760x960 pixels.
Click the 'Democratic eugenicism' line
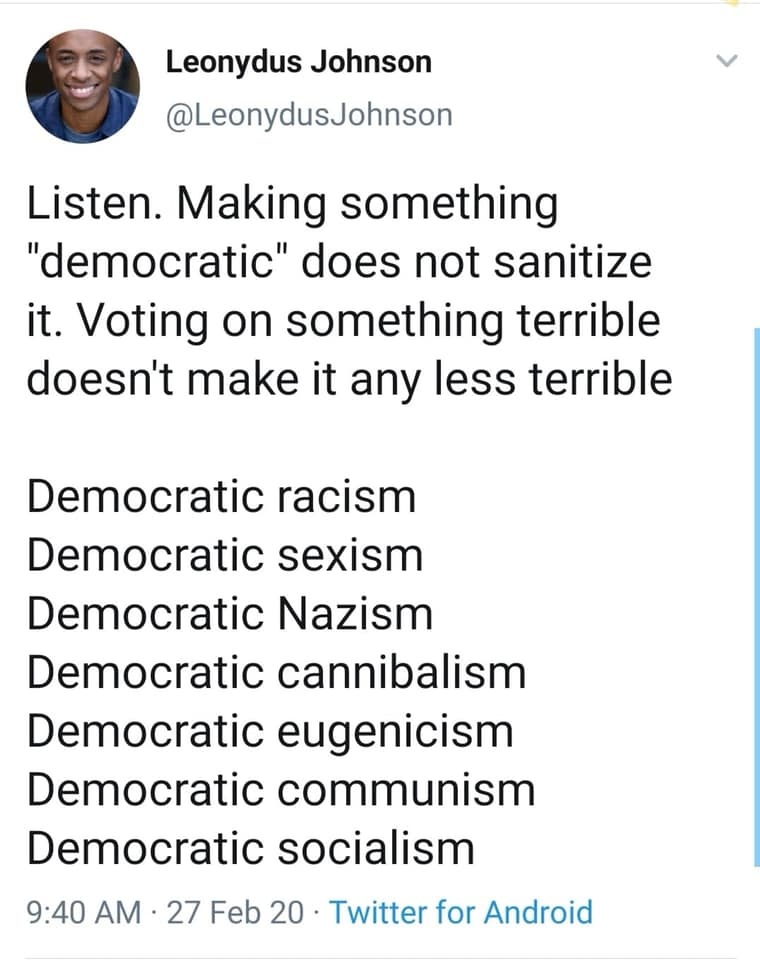[x=270, y=732]
